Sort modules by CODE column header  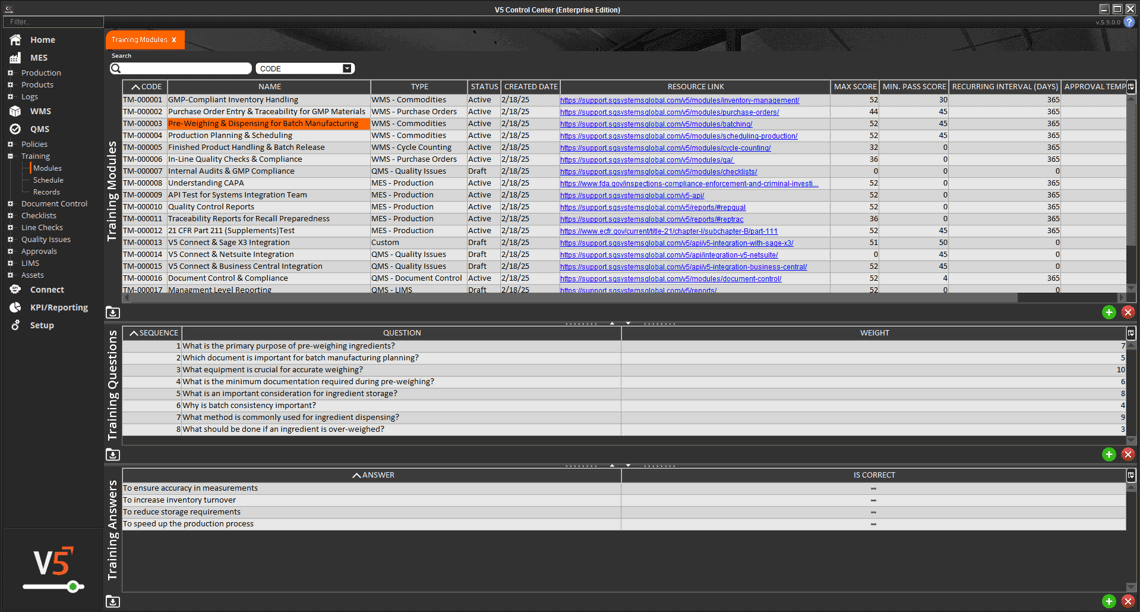click(145, 86)
